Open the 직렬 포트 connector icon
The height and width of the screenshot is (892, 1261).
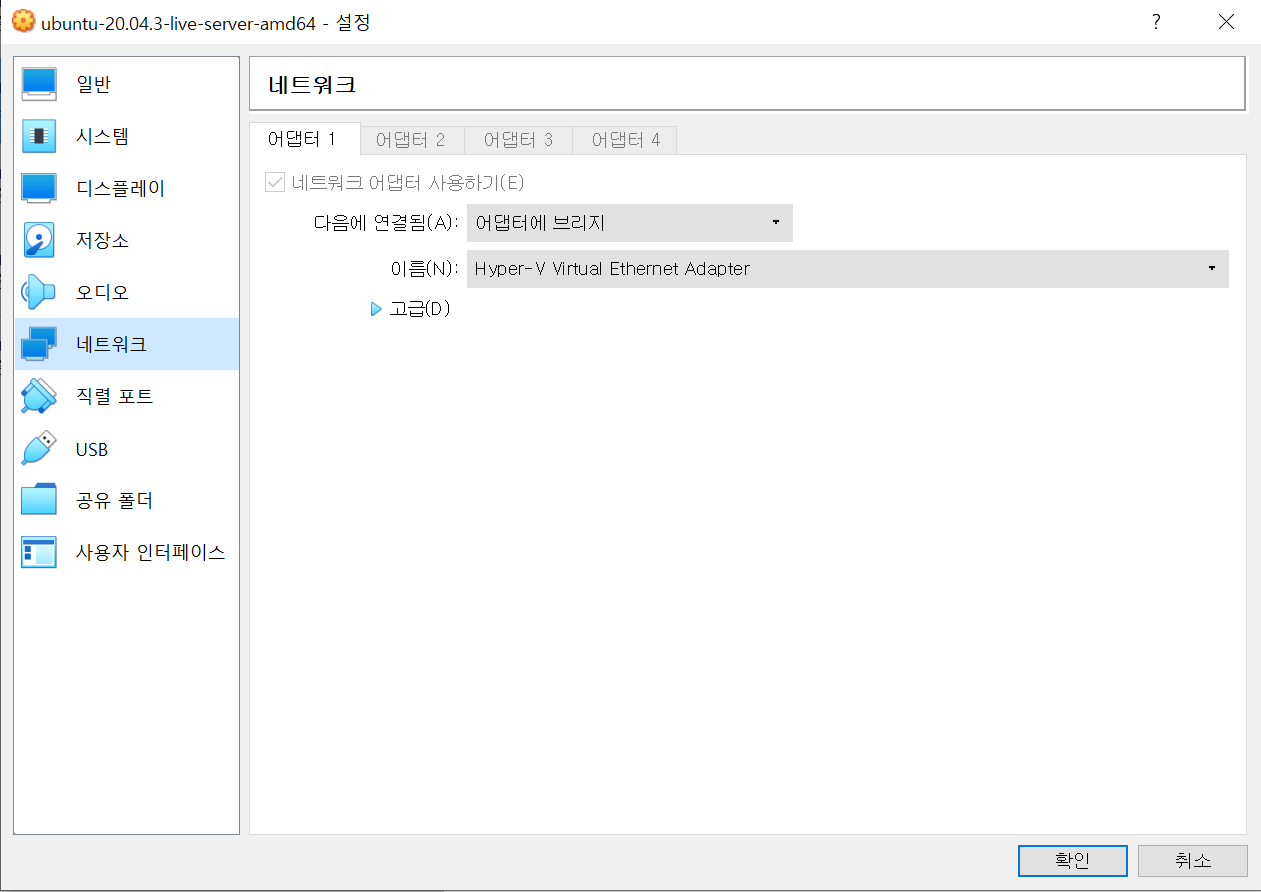[x=39, y=396]
